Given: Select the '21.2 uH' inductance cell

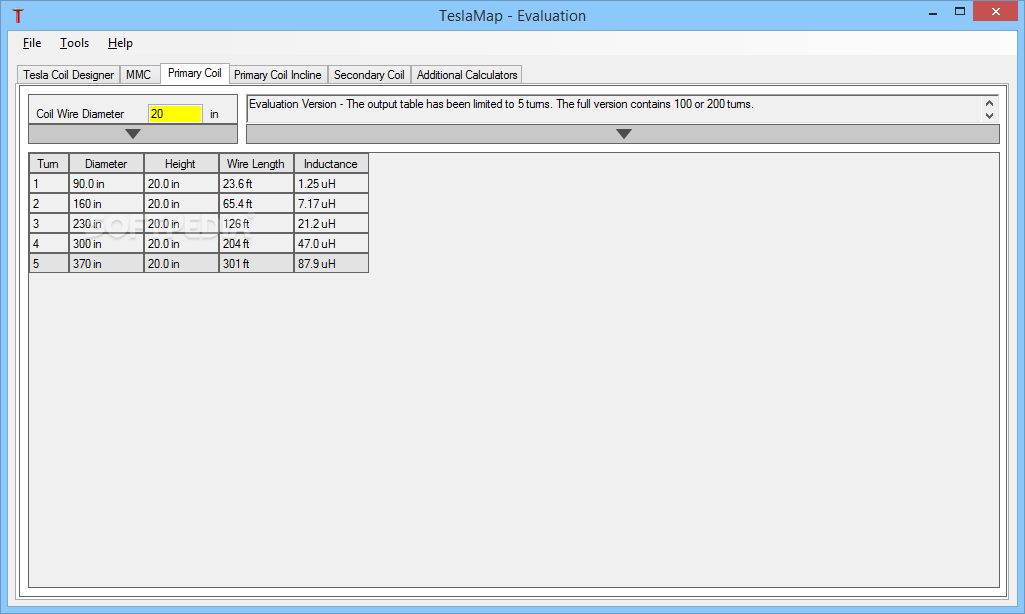Looking at the screenshot, I should (x=331, y=224).
